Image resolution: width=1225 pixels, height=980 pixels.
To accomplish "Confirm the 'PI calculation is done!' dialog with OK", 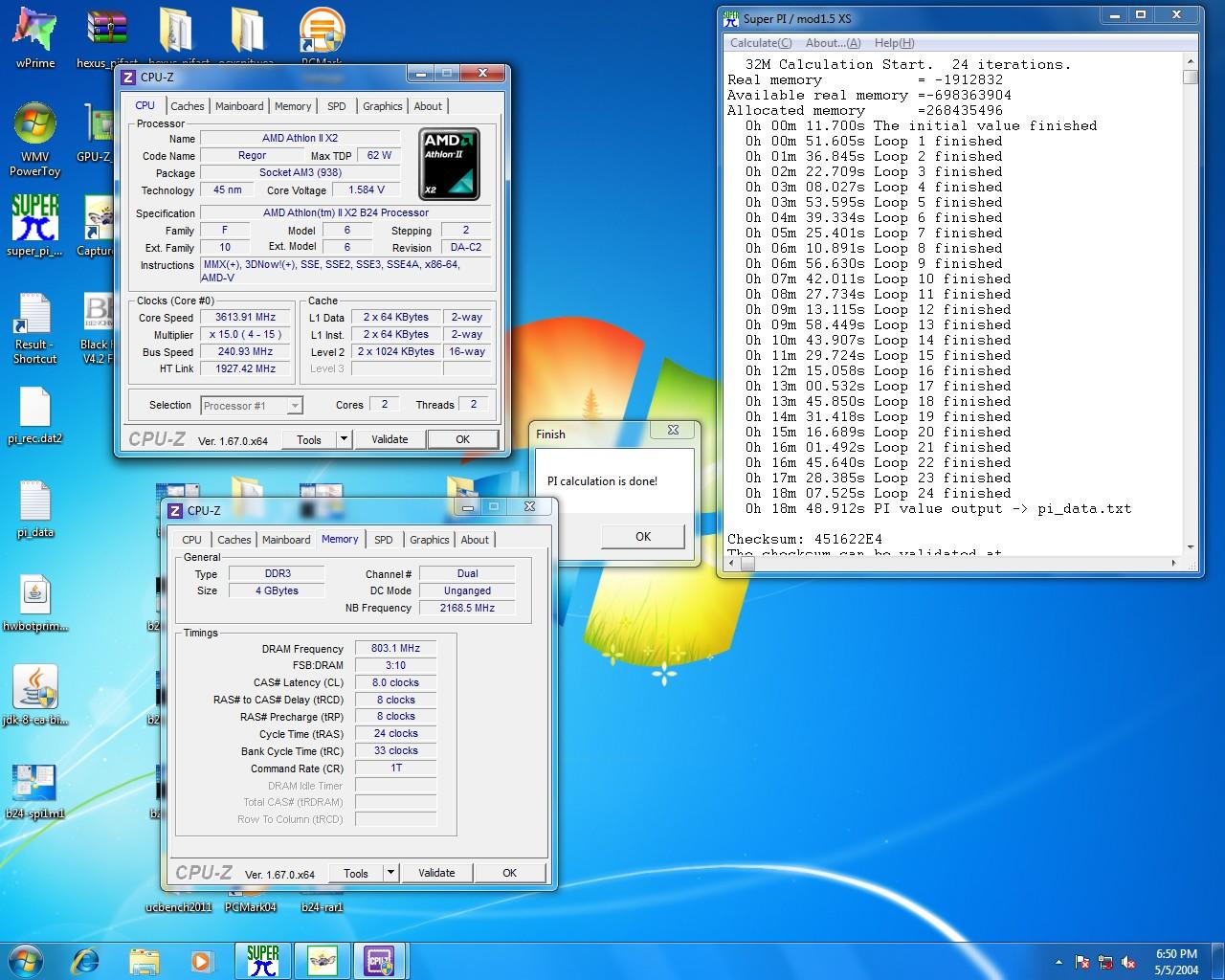I will [x=643, y=537].
